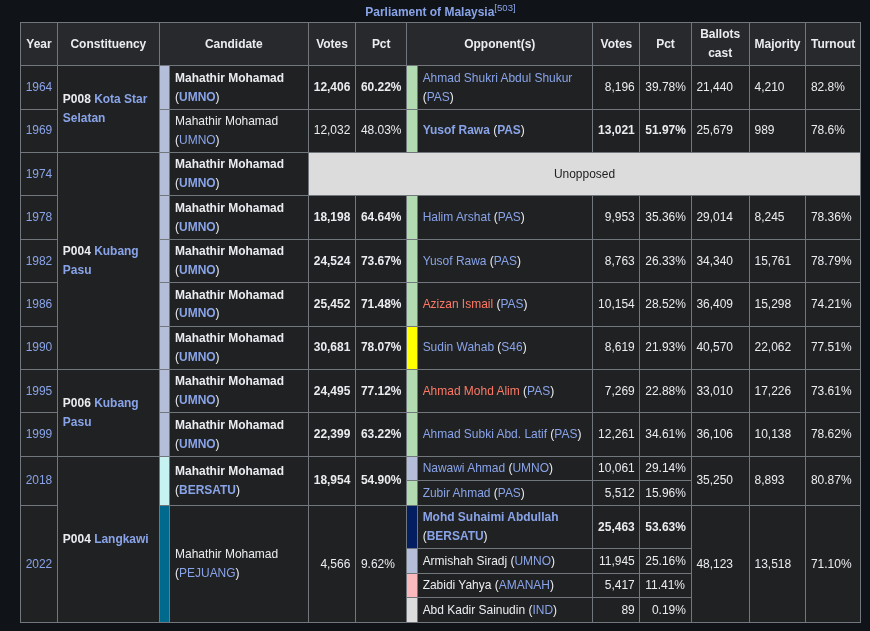Select the 22,062 majority cell

click(777, 347)
